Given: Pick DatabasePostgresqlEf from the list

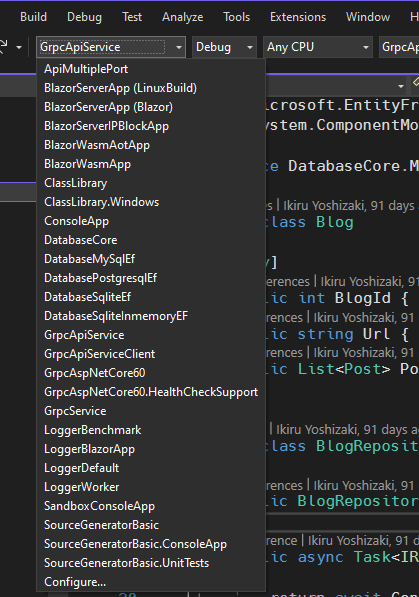Looking at the screenshot, I should click(151, 278).
